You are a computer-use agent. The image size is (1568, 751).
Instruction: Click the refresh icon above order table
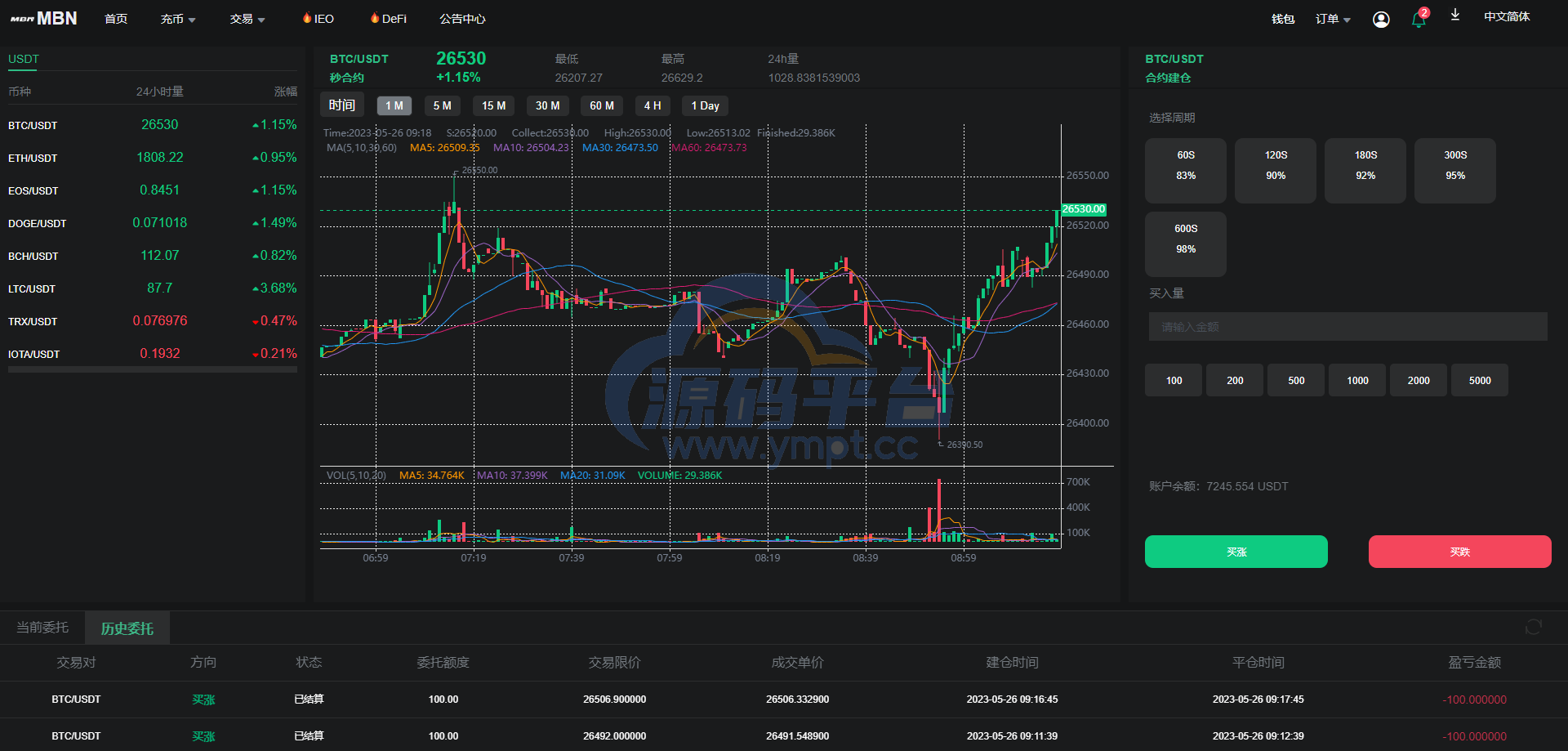[1533, 627]
